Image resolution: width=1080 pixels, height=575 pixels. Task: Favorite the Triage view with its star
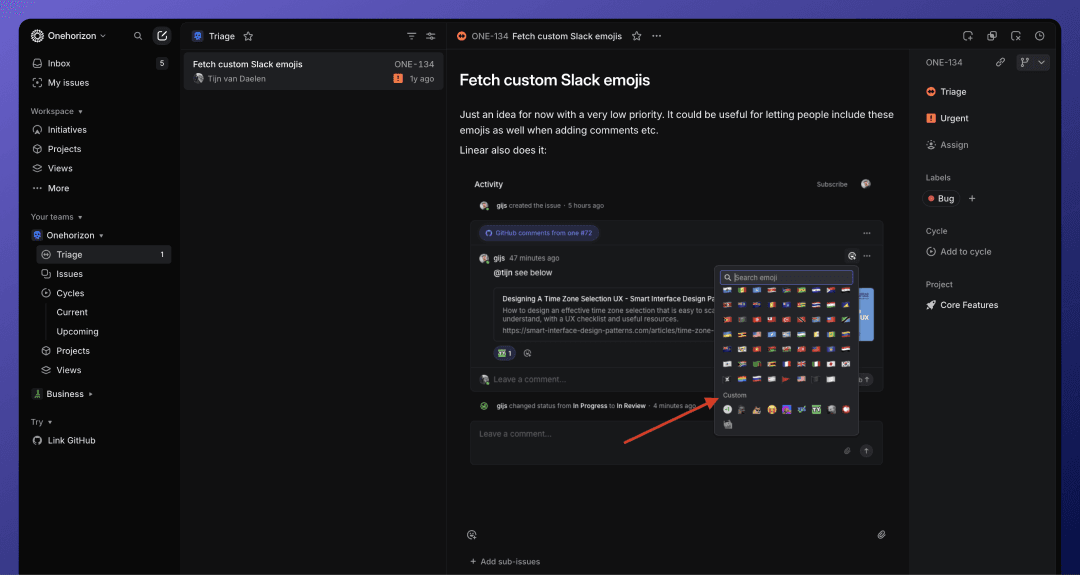pyautogui.click(x=249, y=36)
